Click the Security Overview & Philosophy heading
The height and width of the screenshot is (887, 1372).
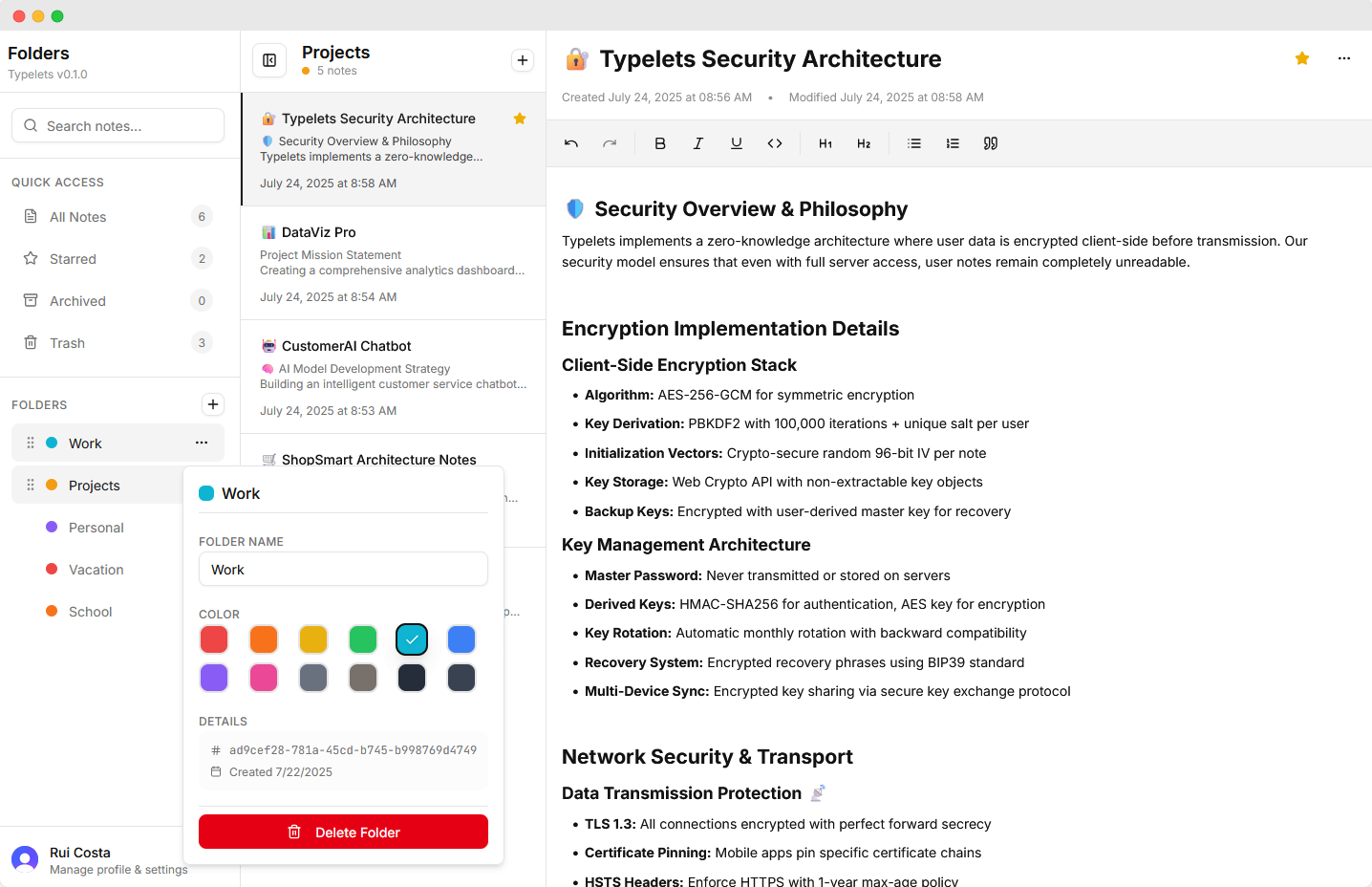(751, 209)
